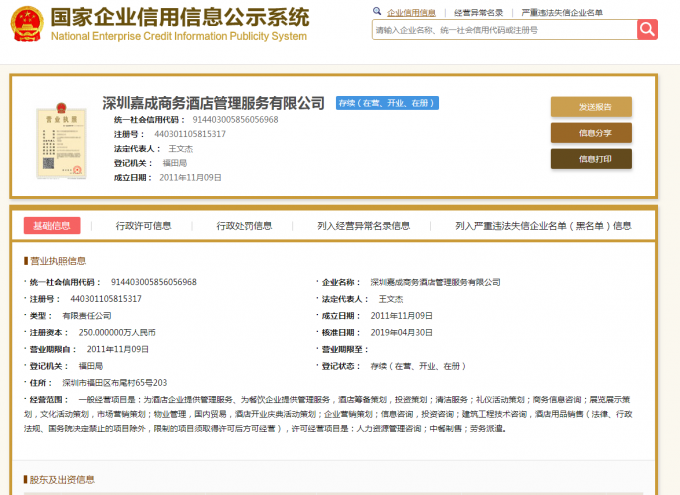Open the 列入严重违法失信企业名单（黑名单）信息 tab
Screen dimensions: 680x495
(543, 226)
